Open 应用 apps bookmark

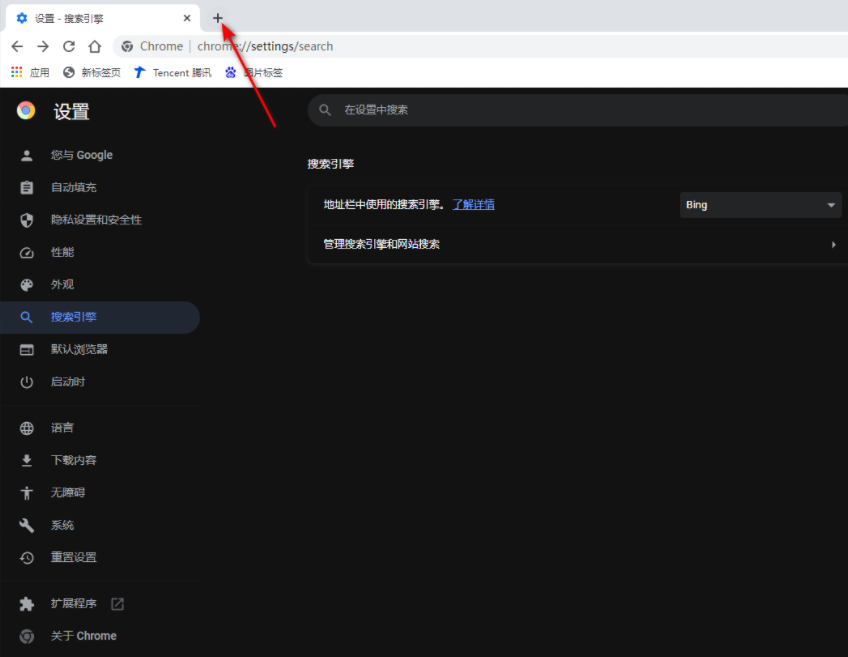coord(30,72)
